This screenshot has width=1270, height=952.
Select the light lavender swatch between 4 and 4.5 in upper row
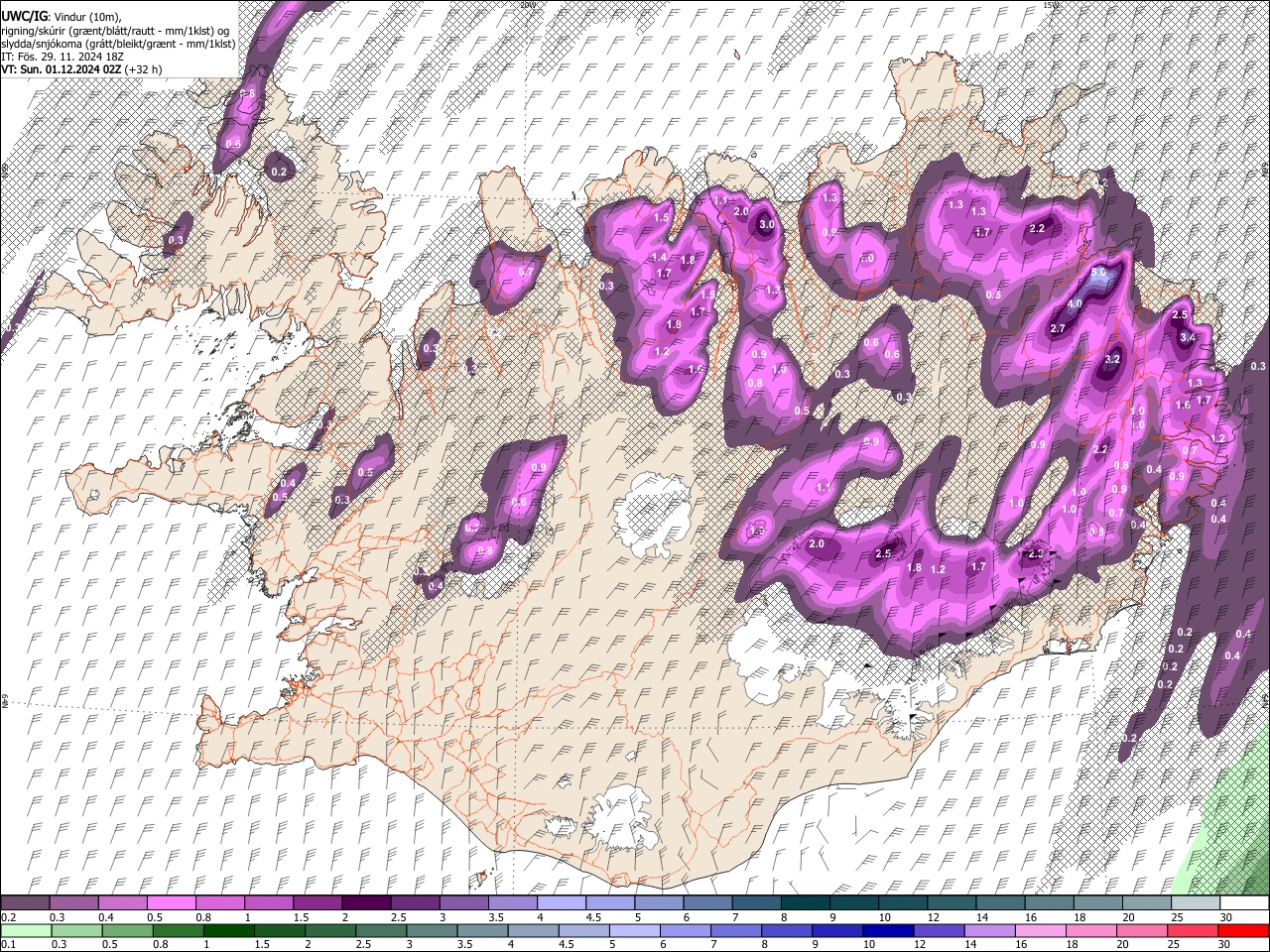pyautogui.click(x=561, y=903)
